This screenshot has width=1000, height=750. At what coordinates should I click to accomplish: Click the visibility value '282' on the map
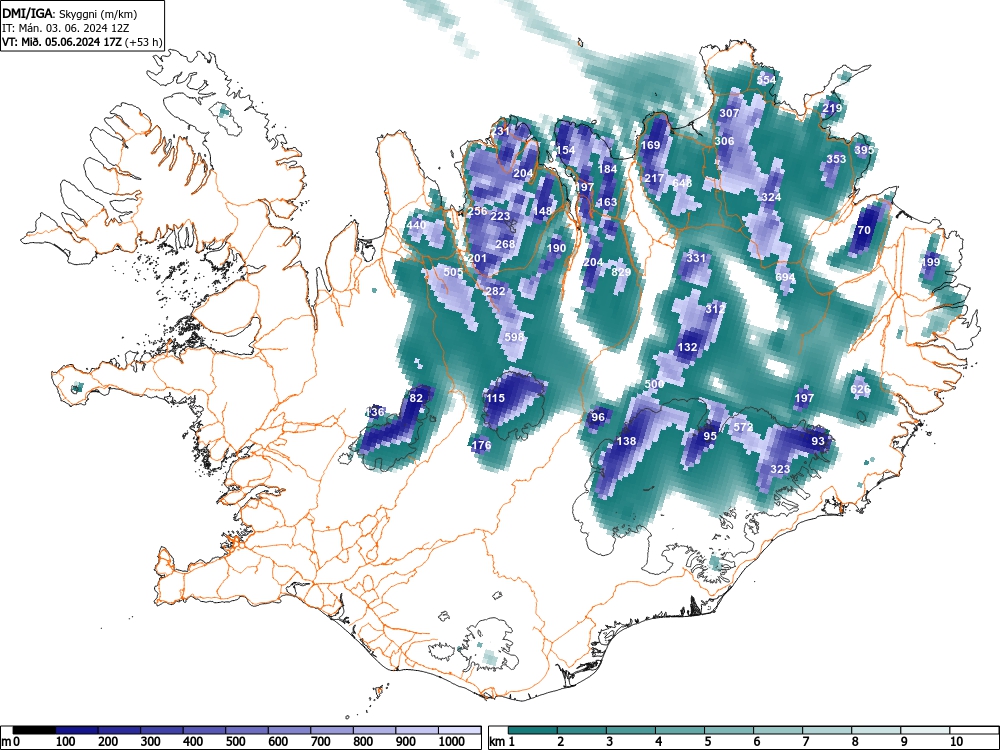[x=496, y=291]
